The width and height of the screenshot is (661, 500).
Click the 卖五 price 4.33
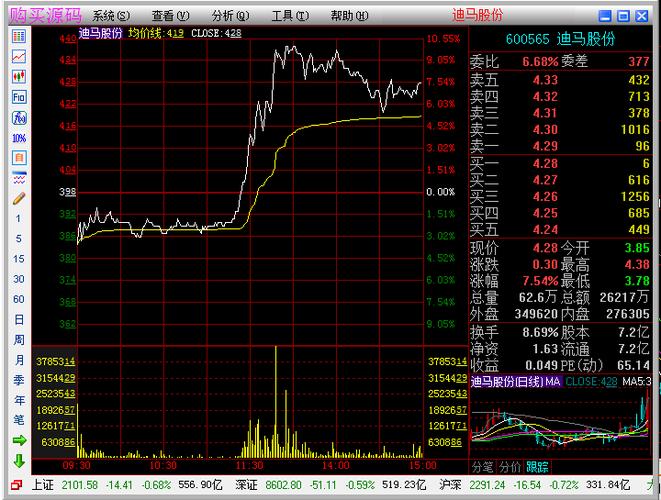(545, 80)
